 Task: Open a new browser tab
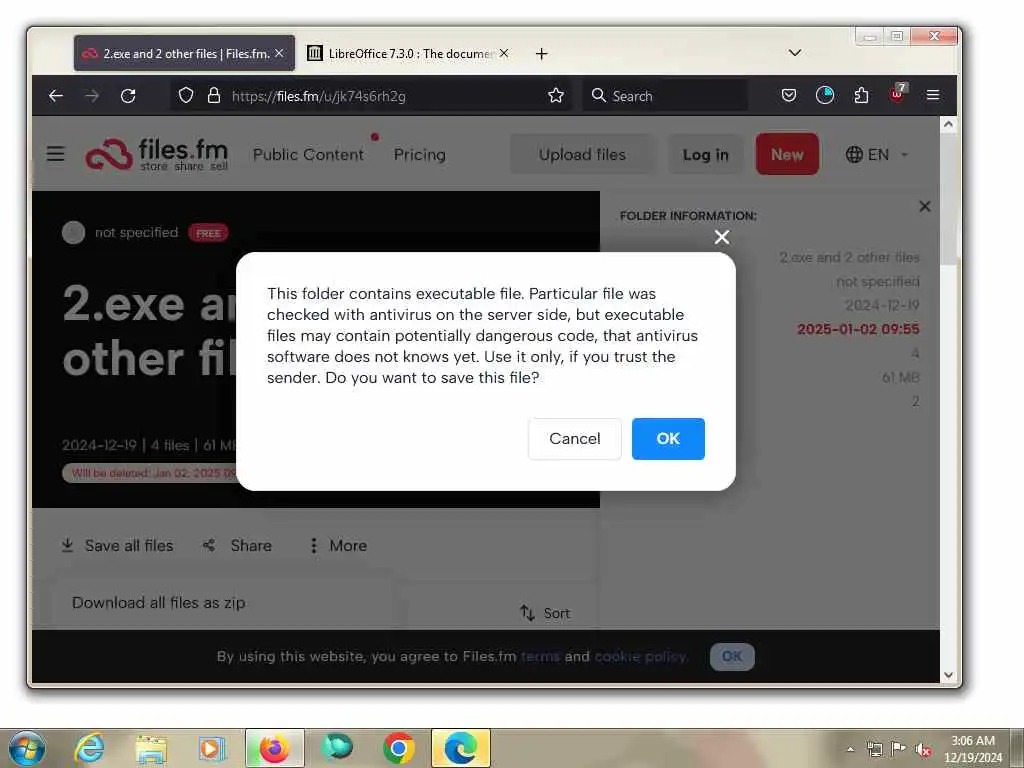541,54
